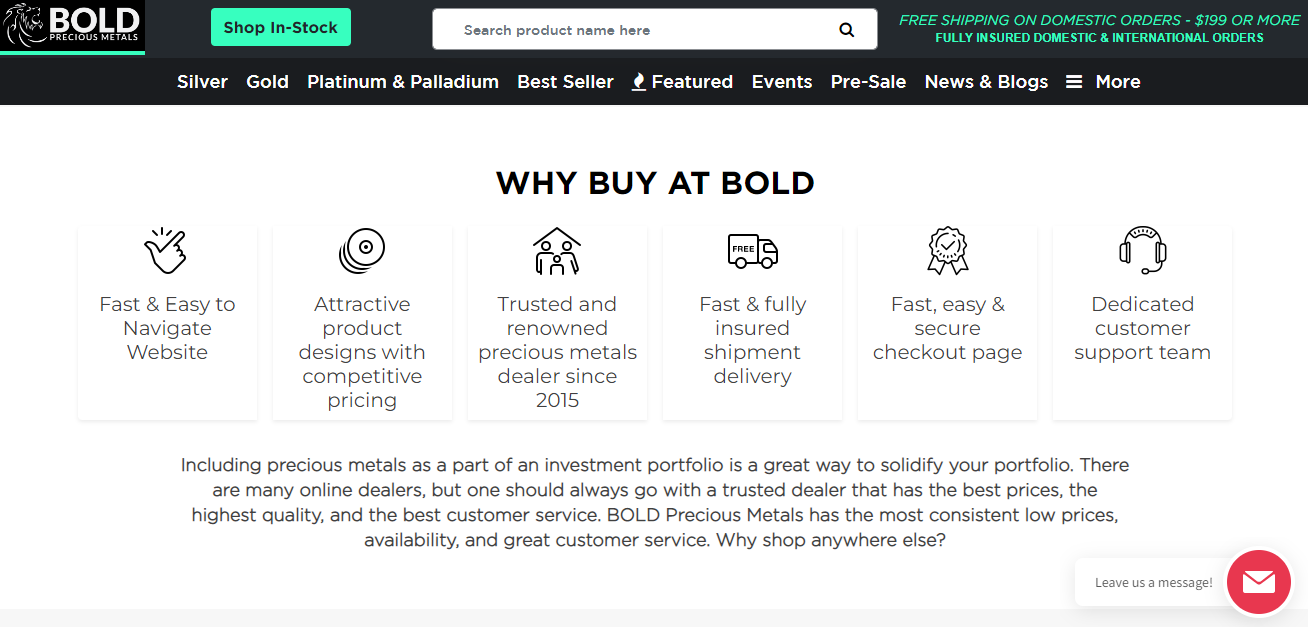The width and height of the screenshot is (1308, 627).
Task: Open the Gold menu
Action: (x=267, y=82)
